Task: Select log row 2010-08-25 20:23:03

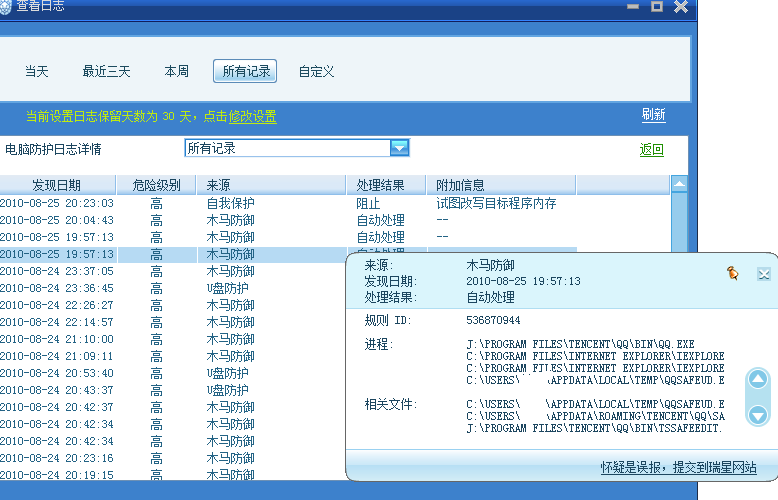Action: (x=288, y=203)
